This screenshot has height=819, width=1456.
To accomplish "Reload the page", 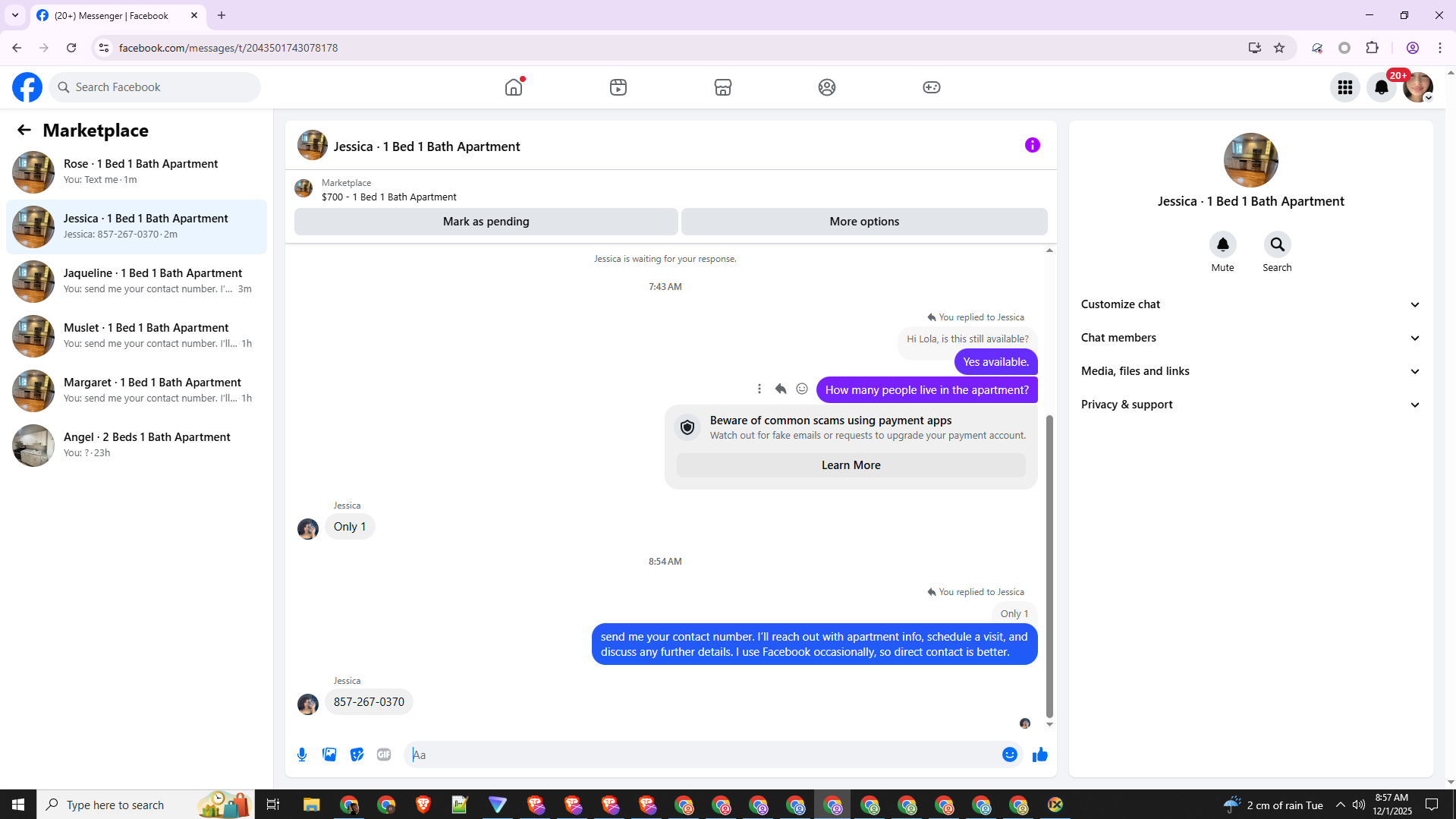I will coord(71,48).
